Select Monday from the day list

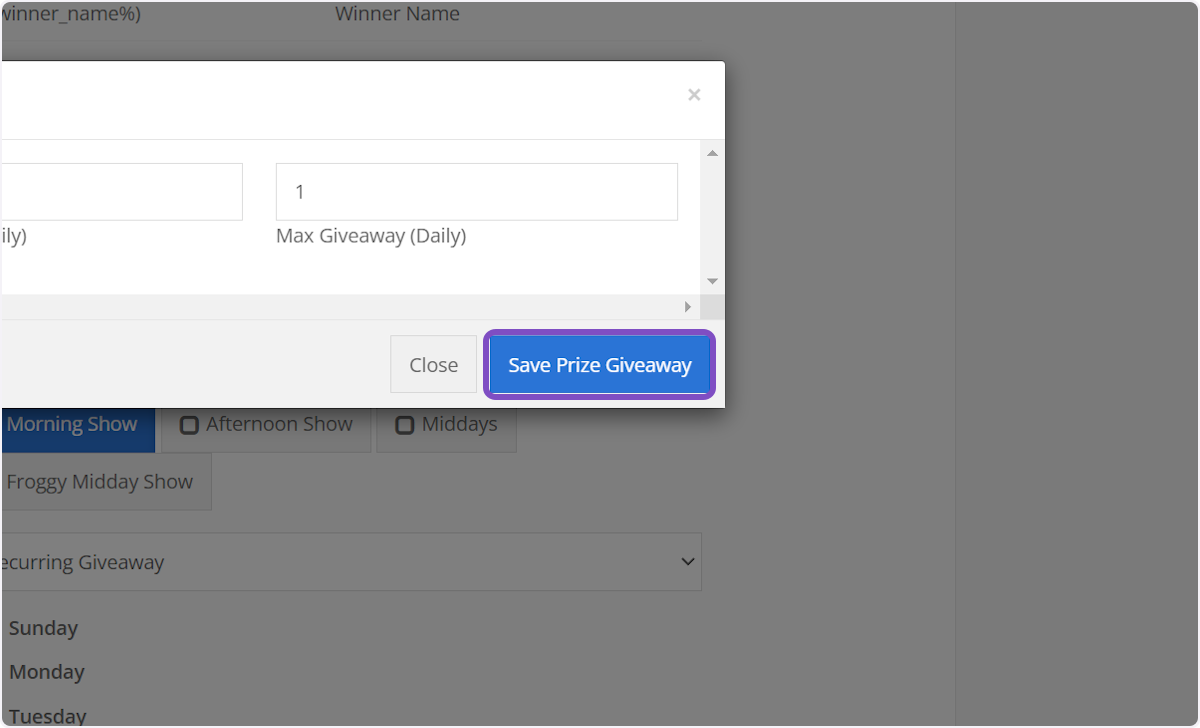[x=46, y=672]
